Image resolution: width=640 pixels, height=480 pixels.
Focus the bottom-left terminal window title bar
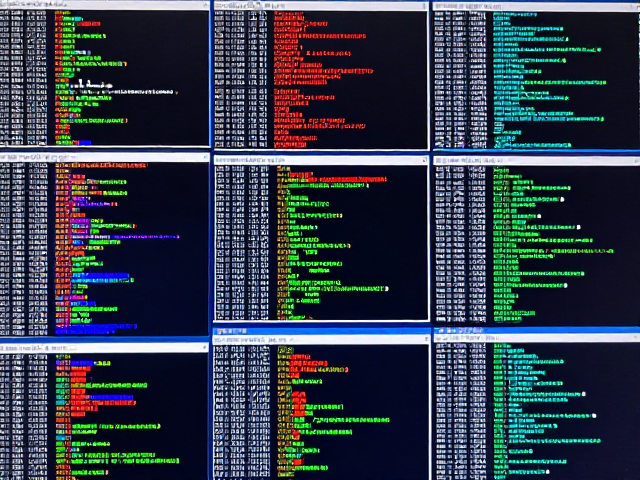click(104, 348)
